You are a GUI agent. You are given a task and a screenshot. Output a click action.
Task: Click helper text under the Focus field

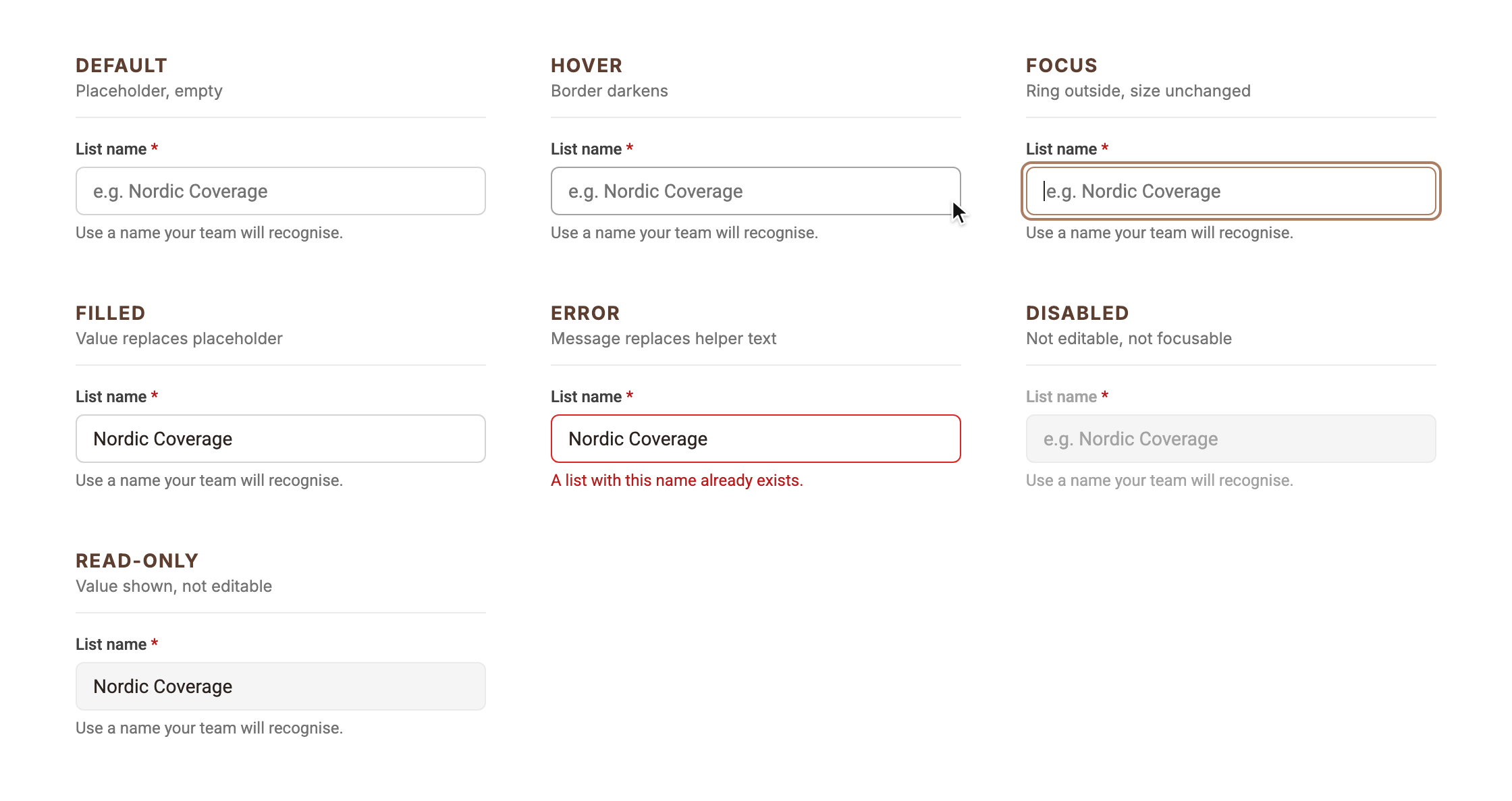(1160, 233)
